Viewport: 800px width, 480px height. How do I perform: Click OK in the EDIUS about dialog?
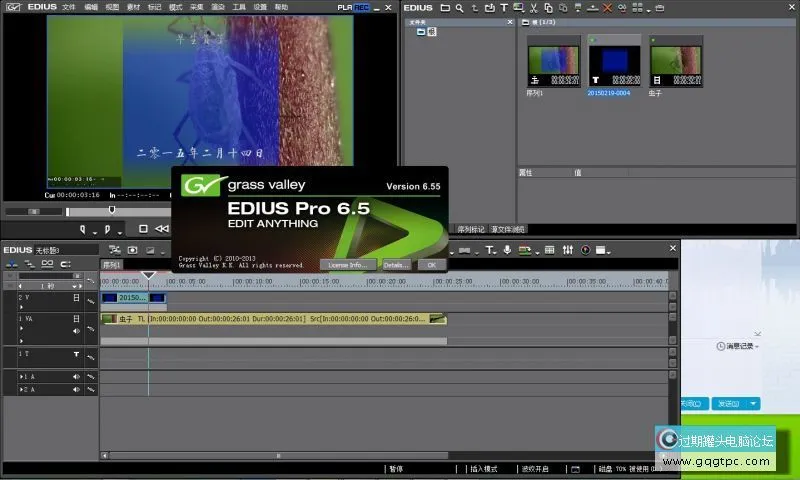point(430,265)
